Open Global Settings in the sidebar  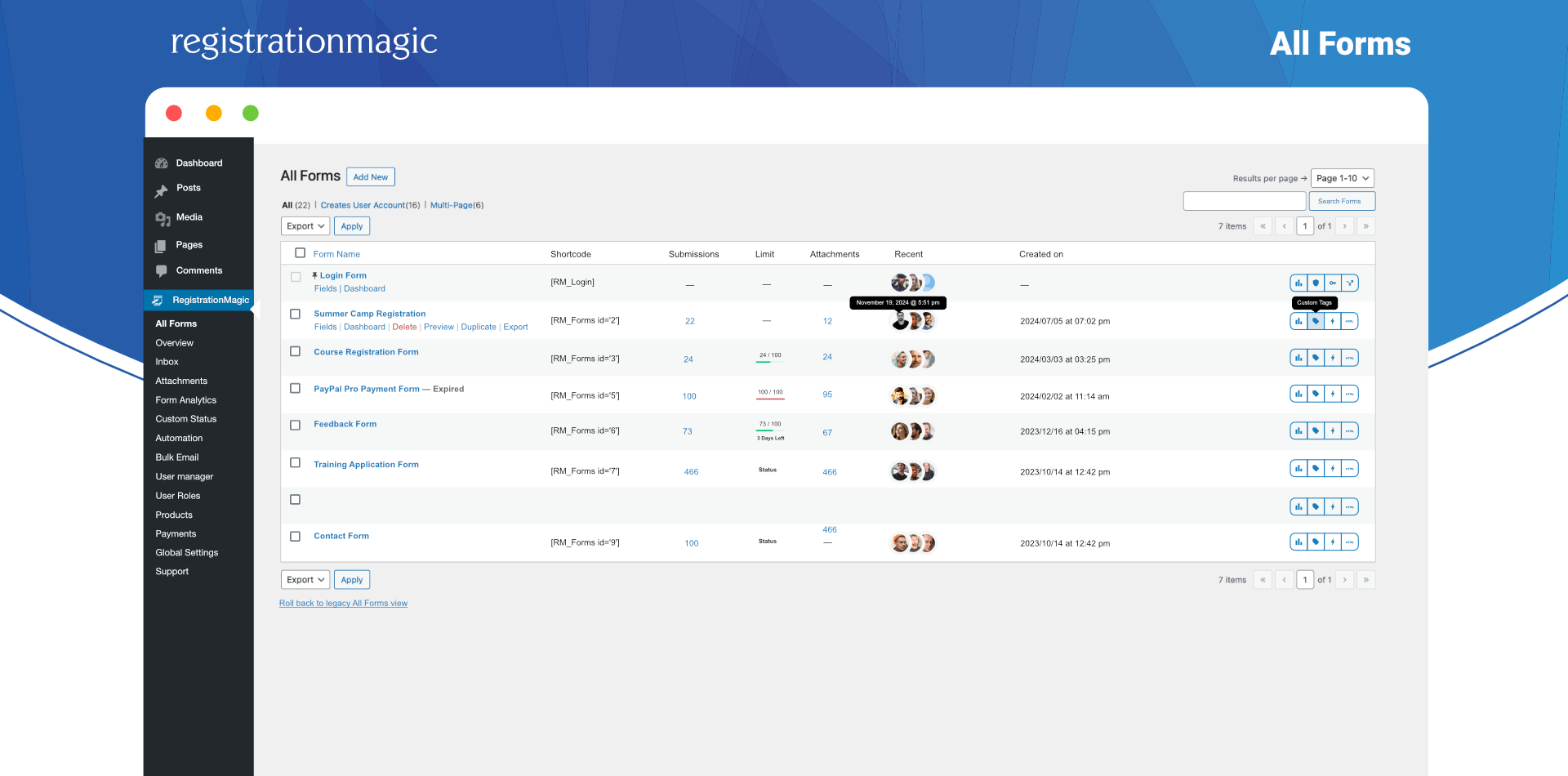point(187,553)
